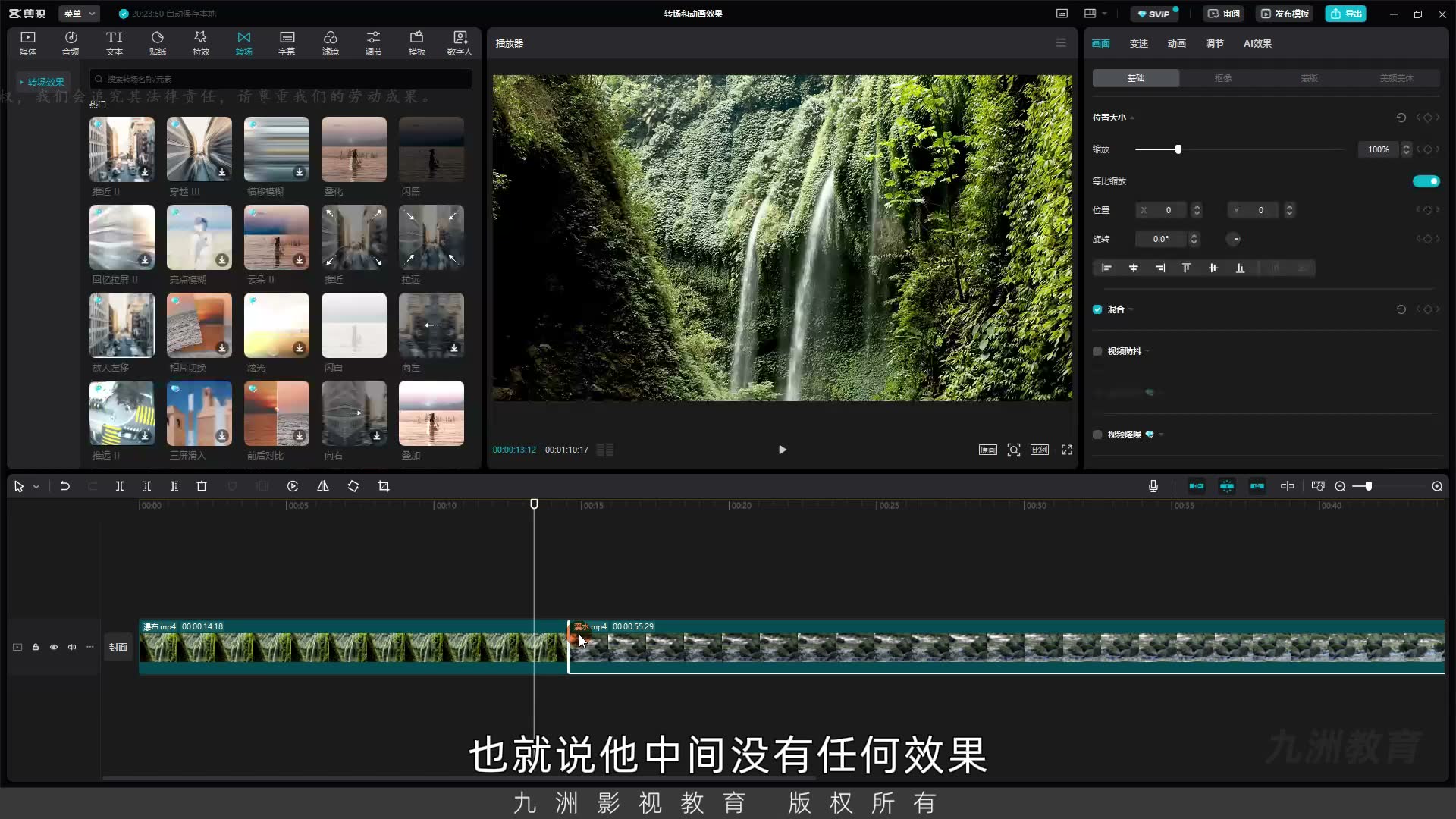Screen dimensions: 1456x819
Task: Open the 菜单 dropdown menu
Action: pyautogui.click(x=80, y=14)
